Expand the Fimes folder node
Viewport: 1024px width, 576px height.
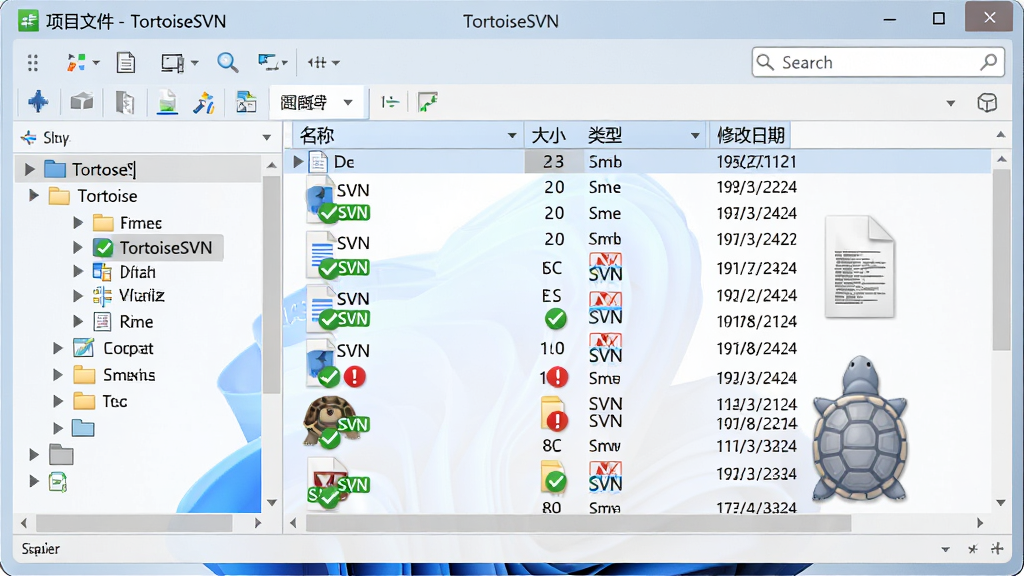click(x=78, y=222)
